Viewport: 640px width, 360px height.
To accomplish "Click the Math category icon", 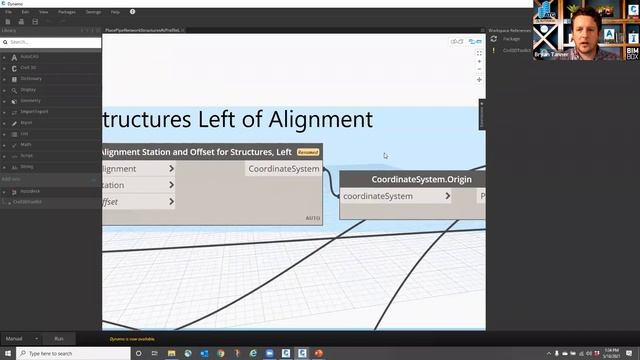I will [14, 145].
